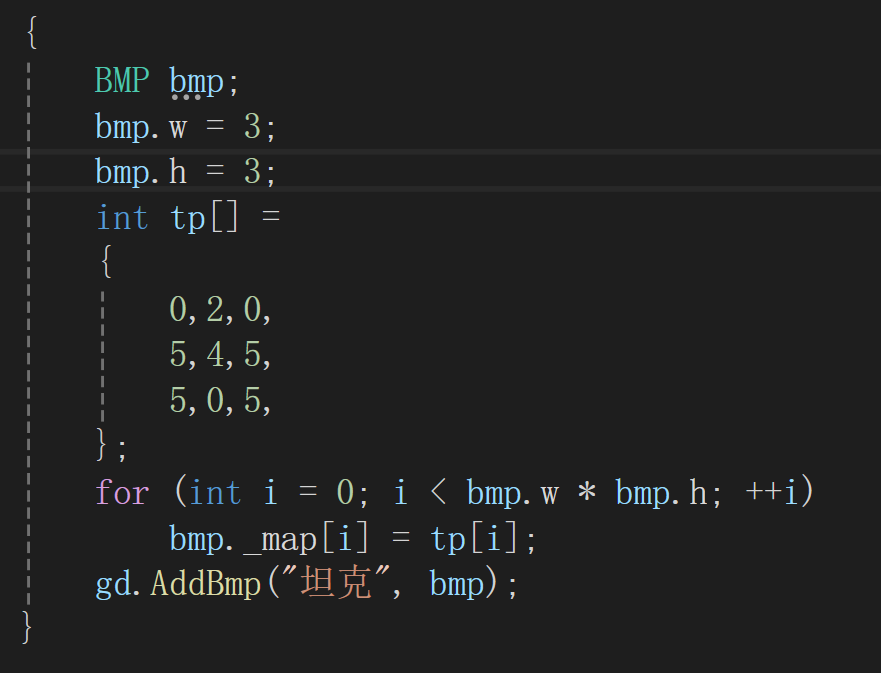This screenshot has height=673, width=881.
Task: Click the opening brace of the array initializer
Action: pyautogui.click(x=106, y=261)
